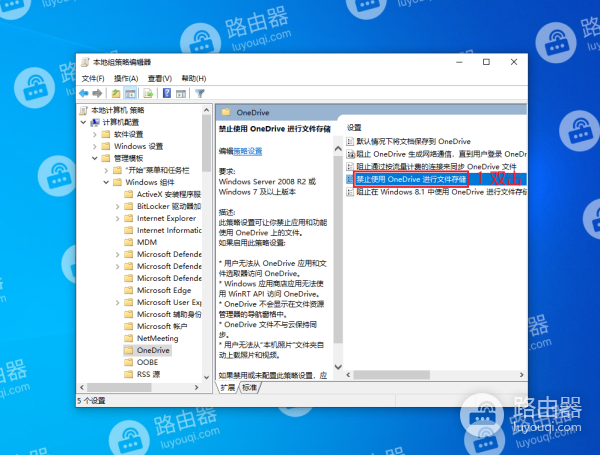Viewport: 600px width, 455px height.
Task: Expand the 软件设置 tree node
Action: [x=95, y=134]
